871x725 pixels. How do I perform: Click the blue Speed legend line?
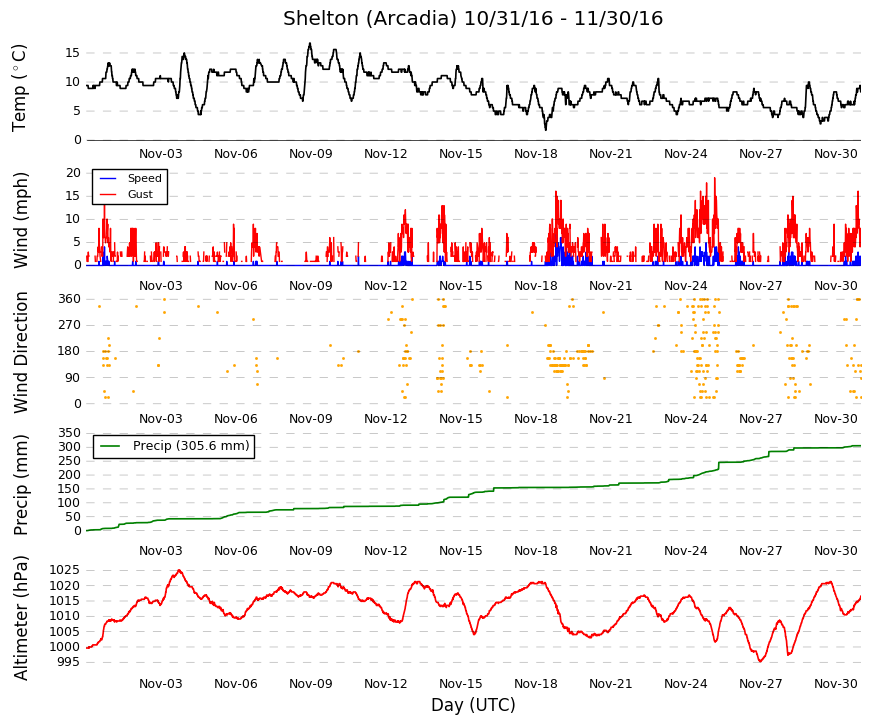click(108, 178)
